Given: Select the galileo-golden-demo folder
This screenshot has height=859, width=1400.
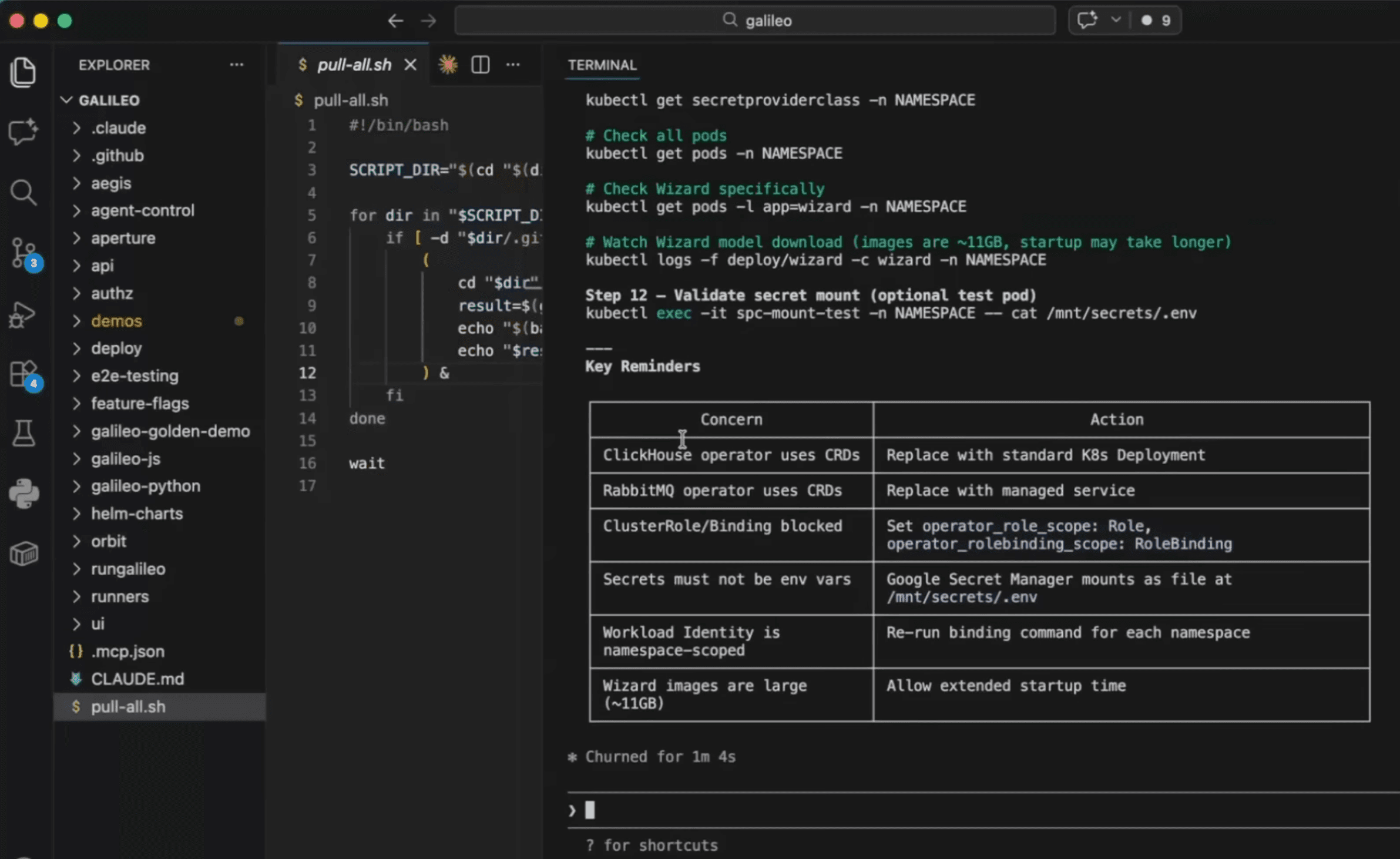Looking at the screenshot, I should click(x=159, y=431).
